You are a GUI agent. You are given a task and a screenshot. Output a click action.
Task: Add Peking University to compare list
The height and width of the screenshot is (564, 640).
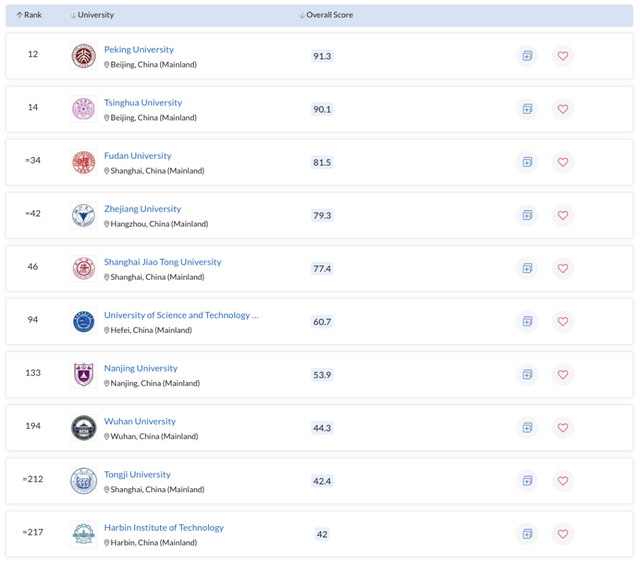point(527,56)
